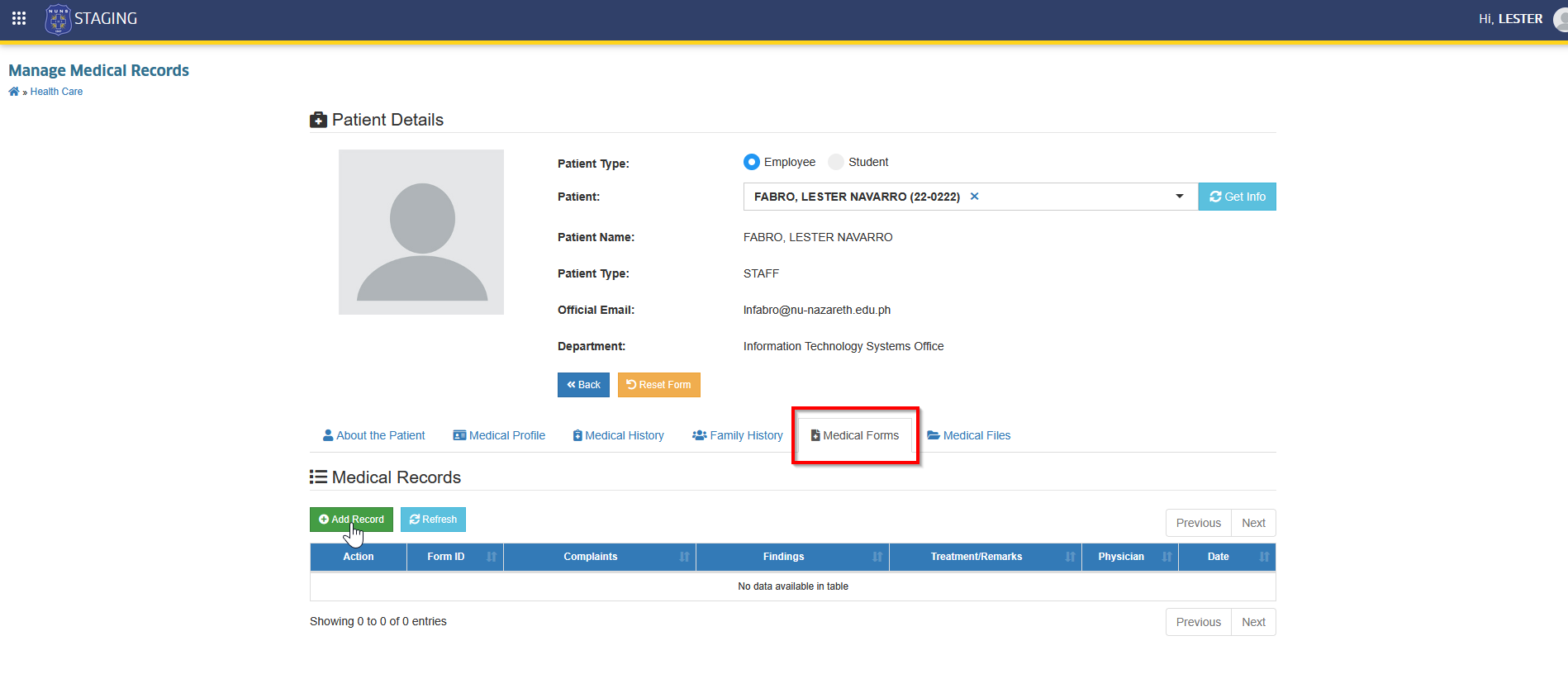Click the patient photo placeholder

click(421, 232)
